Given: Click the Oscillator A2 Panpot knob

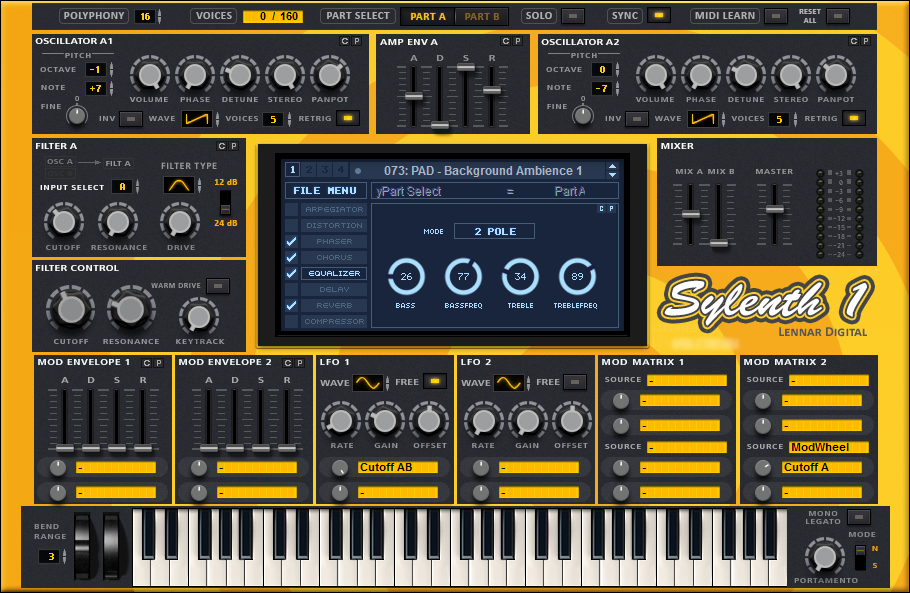Looking at the screenshot, I should (x=836, y=75).
